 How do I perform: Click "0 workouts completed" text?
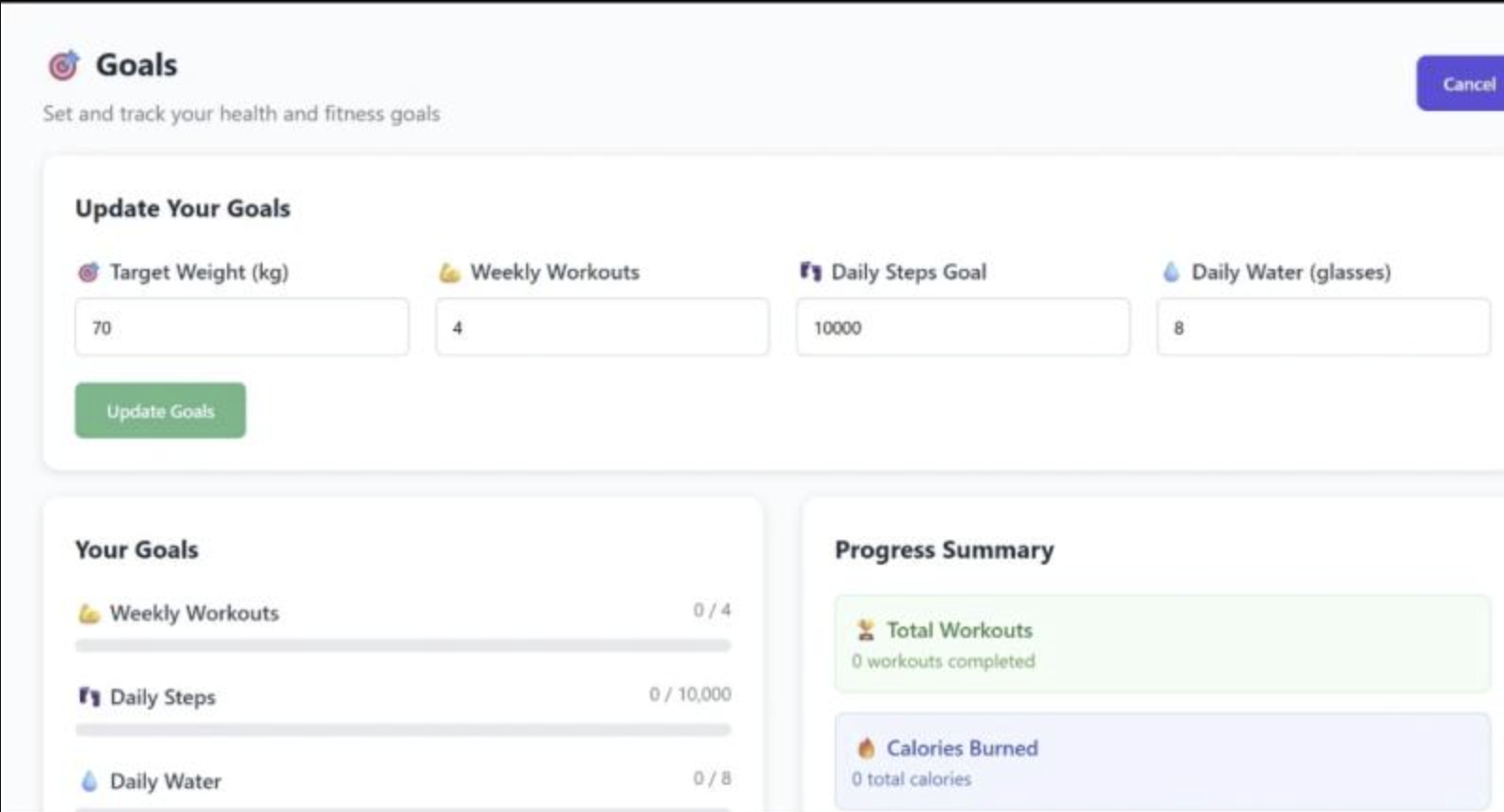pyautogui.click(x=943, y=661)
